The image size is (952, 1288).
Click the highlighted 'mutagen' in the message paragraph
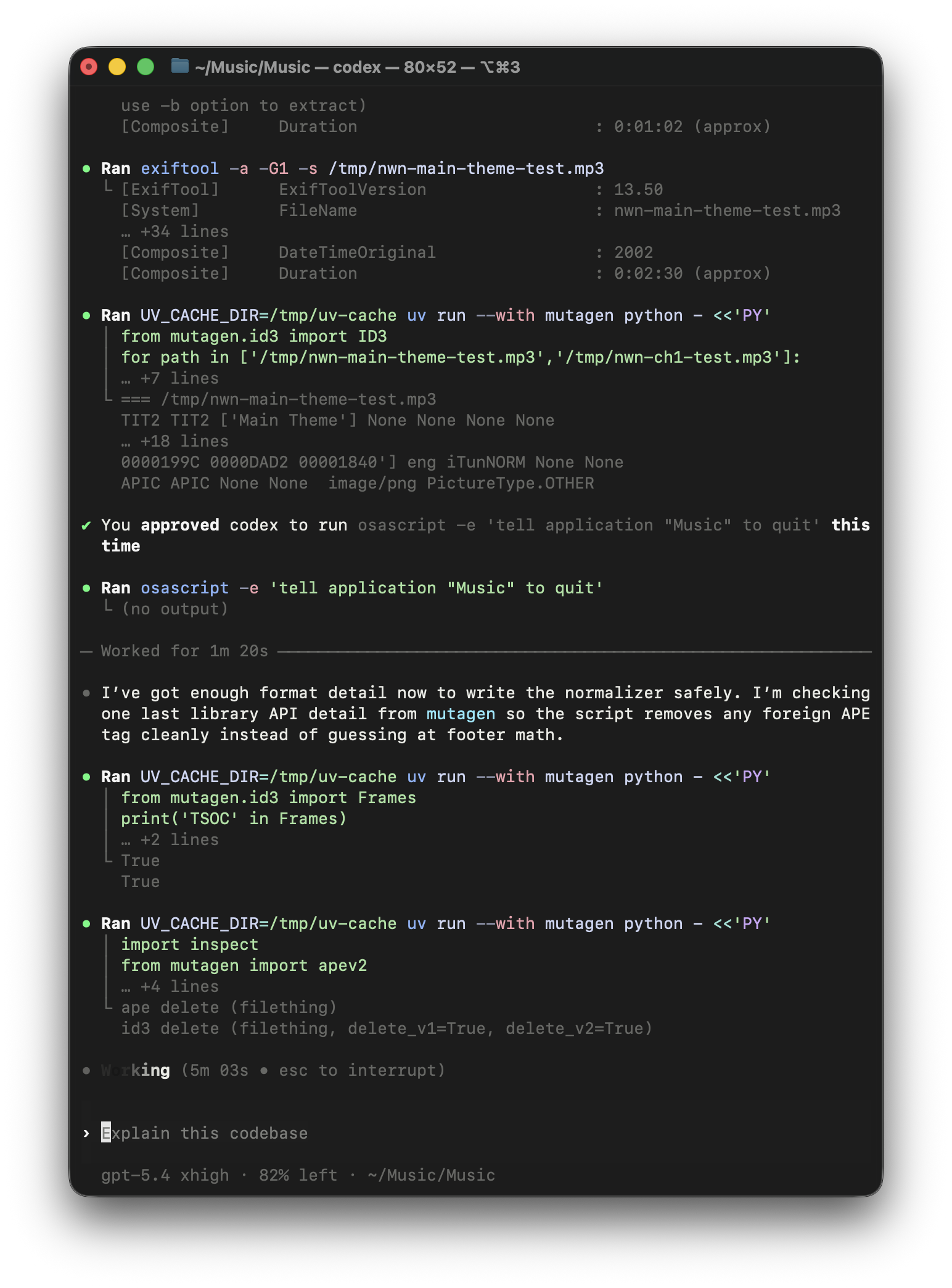(461, 714)
